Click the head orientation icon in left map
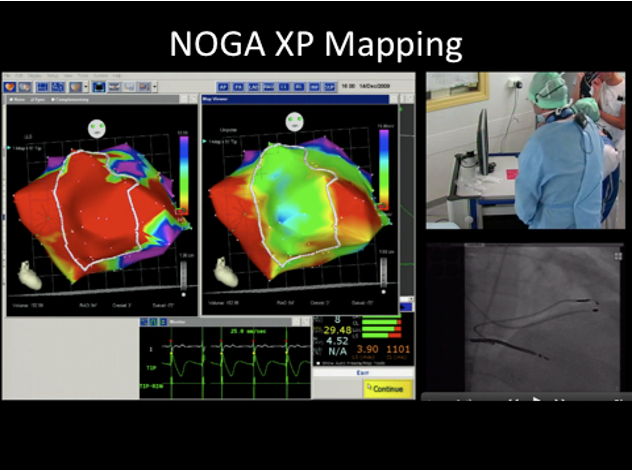This screenshot has height=470, width=633. pos(98,128)
